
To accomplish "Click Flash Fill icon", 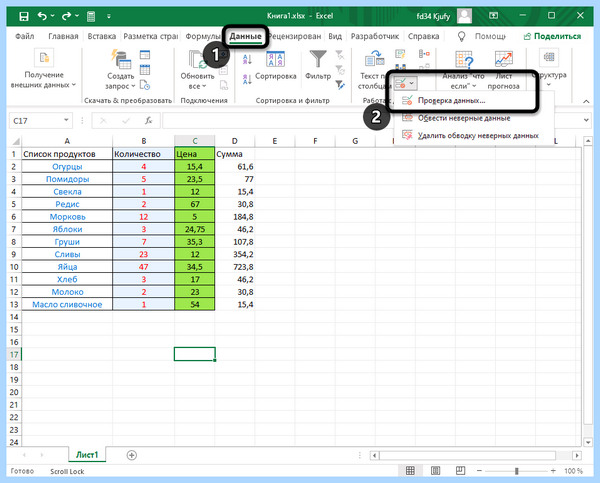I will [400, 54].
